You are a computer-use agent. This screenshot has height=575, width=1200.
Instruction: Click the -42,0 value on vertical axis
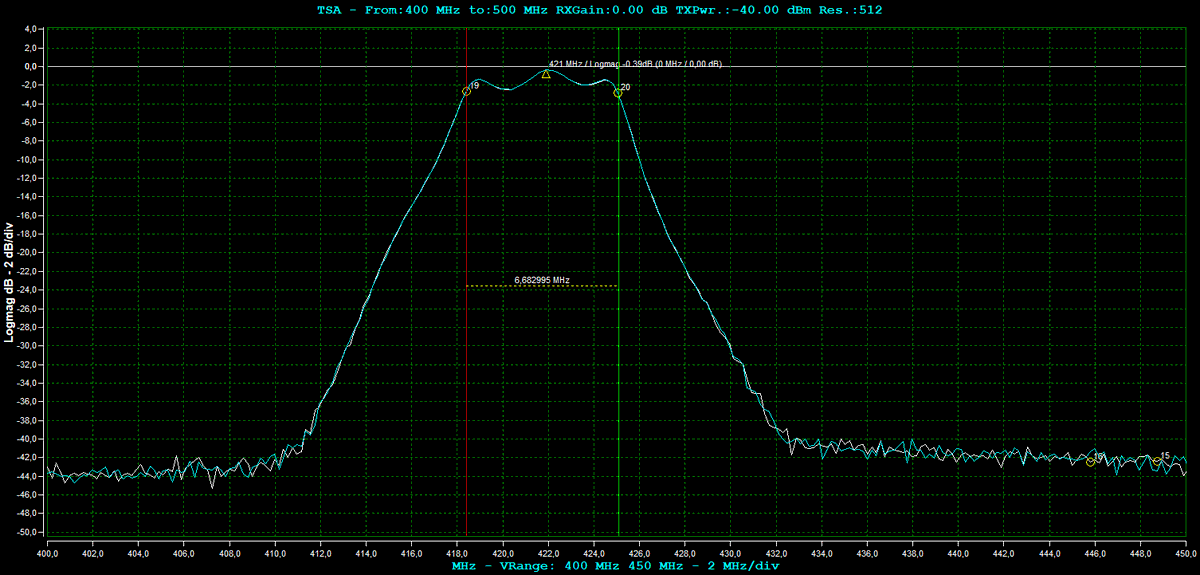[25, 458]
